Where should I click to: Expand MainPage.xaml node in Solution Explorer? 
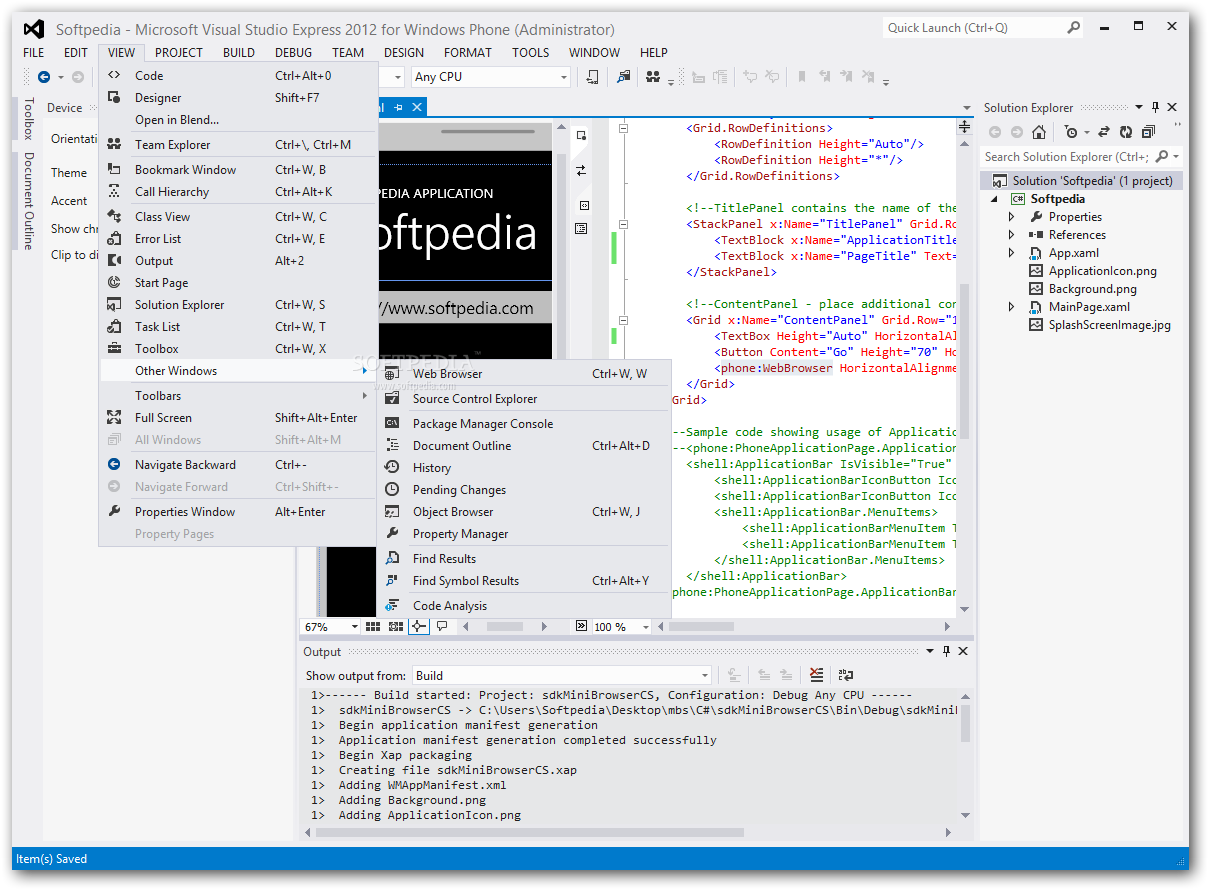(x=1012, y=307)
